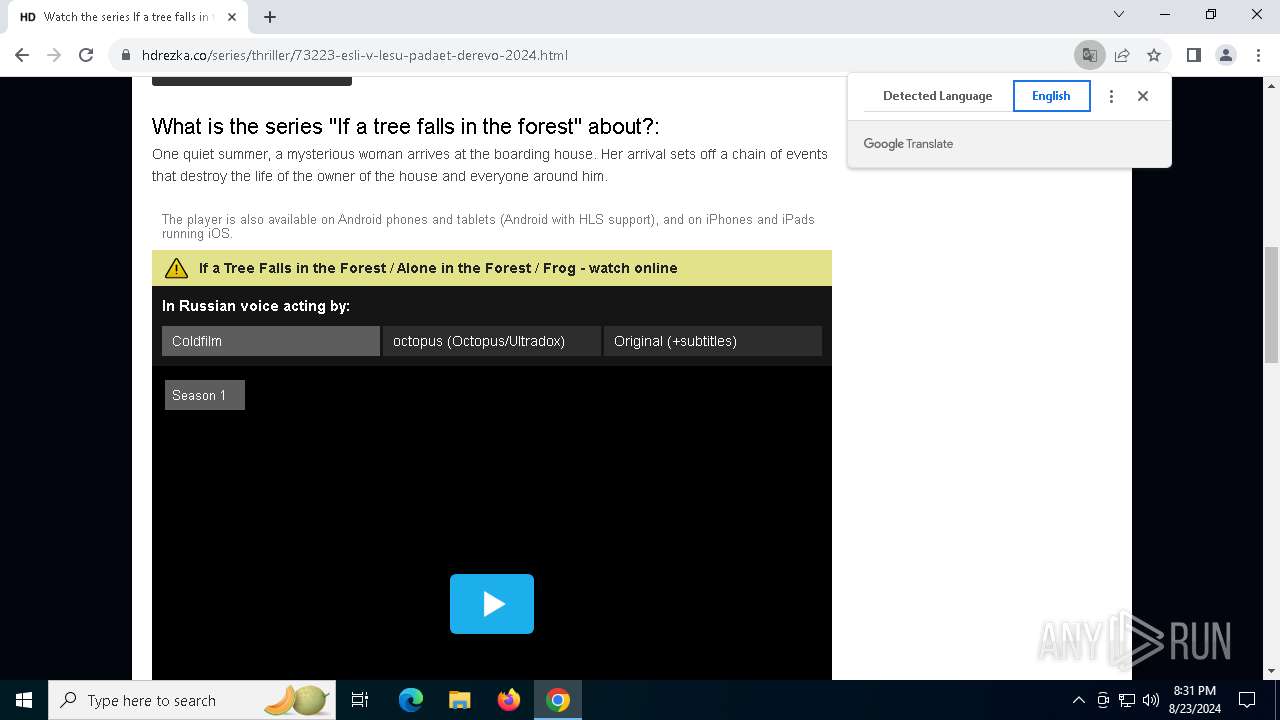Click the address bar URL
Viewport: 1280px width, 720px height.
tap(355, 55)
